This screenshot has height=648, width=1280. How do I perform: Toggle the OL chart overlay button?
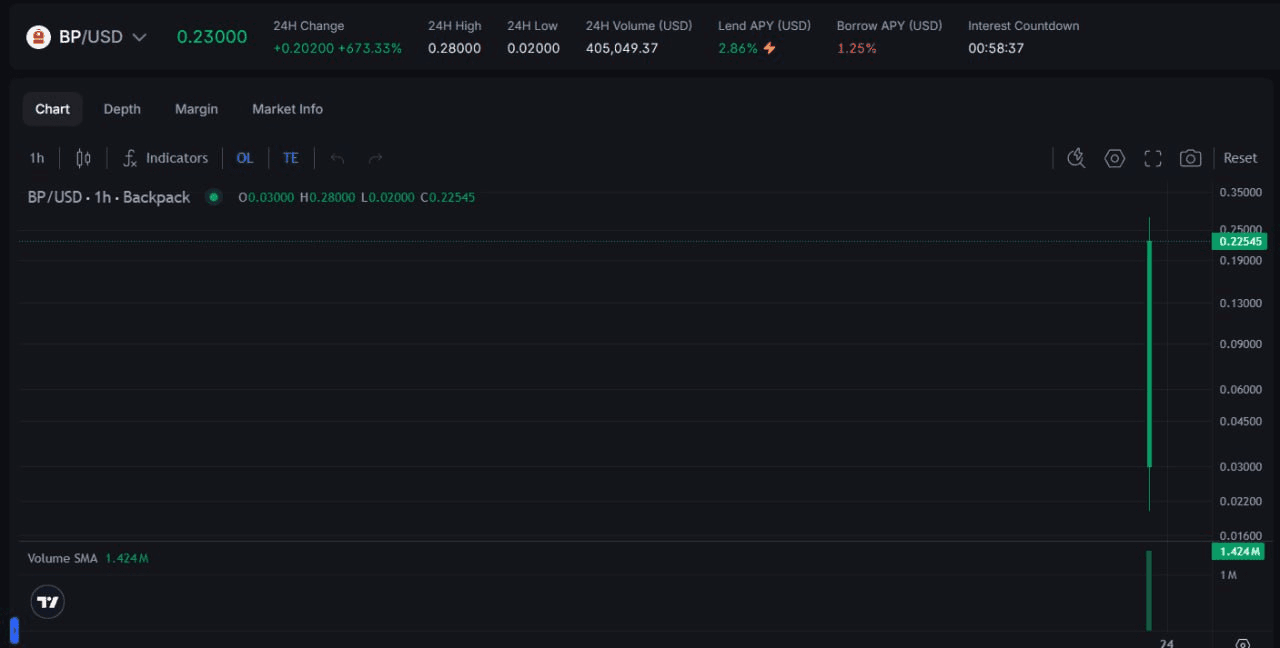click(245, 158)
